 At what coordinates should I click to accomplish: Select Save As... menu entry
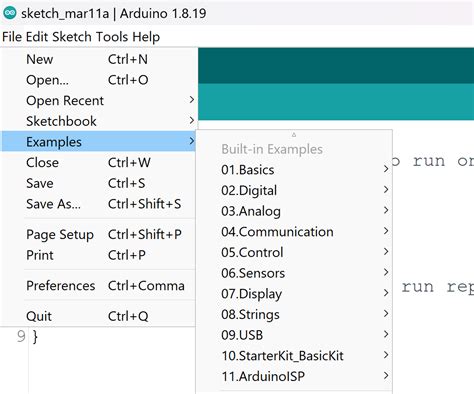98,204
